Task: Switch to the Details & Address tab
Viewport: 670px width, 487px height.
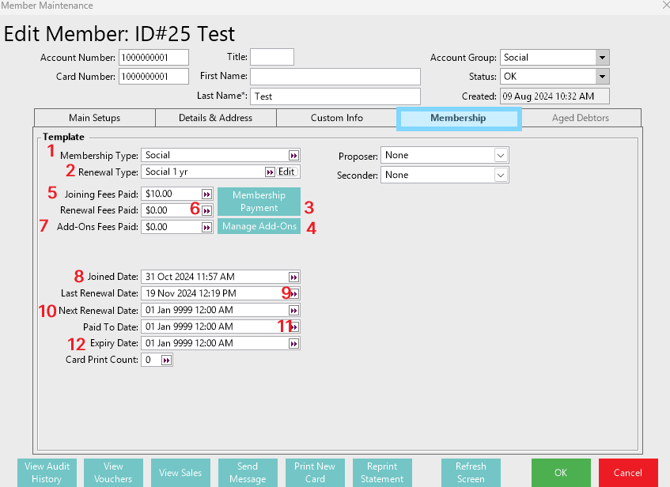Action: click(215, 118)
